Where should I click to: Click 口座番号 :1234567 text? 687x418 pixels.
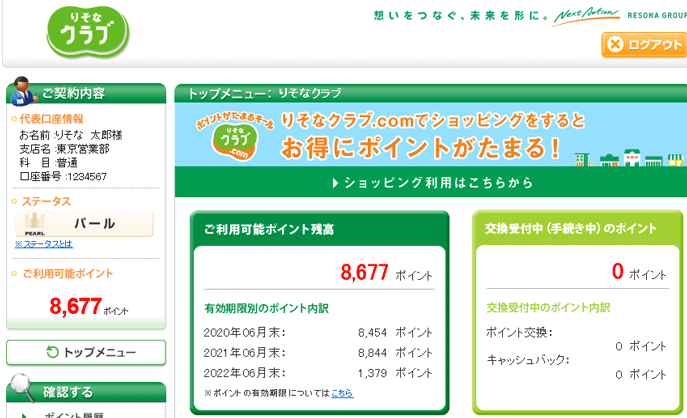click(63, 177)
